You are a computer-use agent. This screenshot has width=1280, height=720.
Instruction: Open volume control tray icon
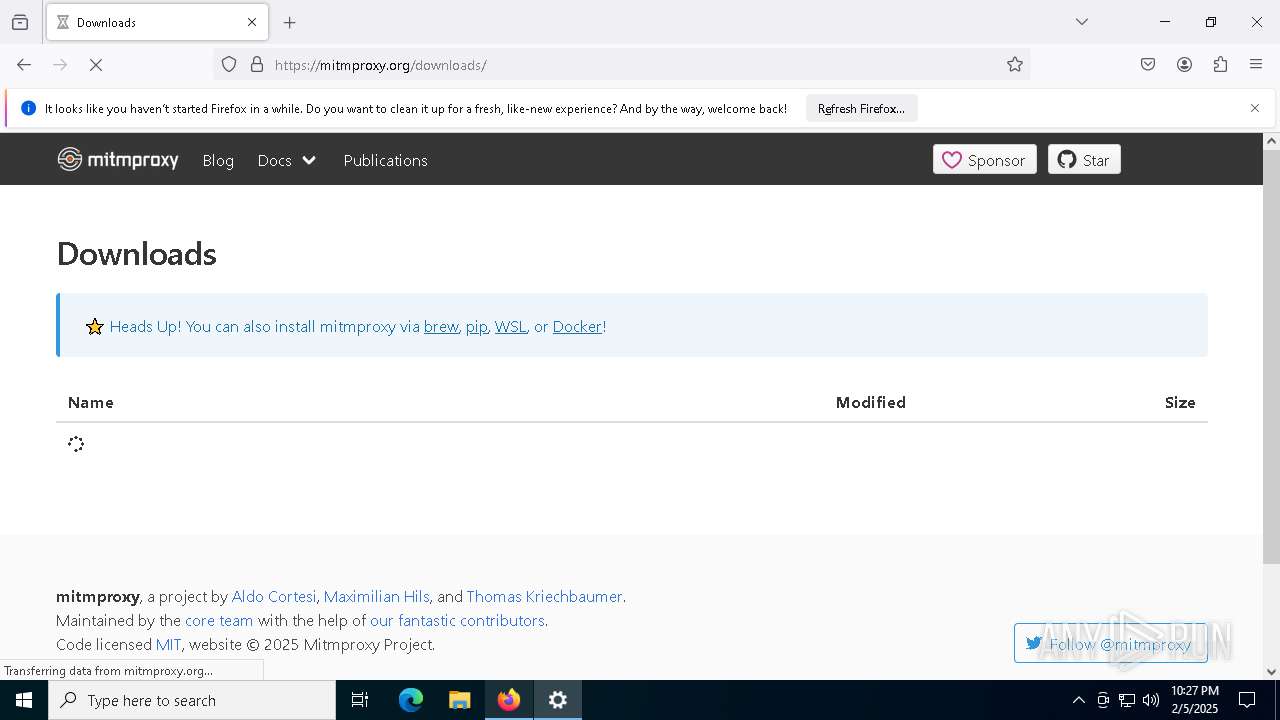tap(1151, 700)
